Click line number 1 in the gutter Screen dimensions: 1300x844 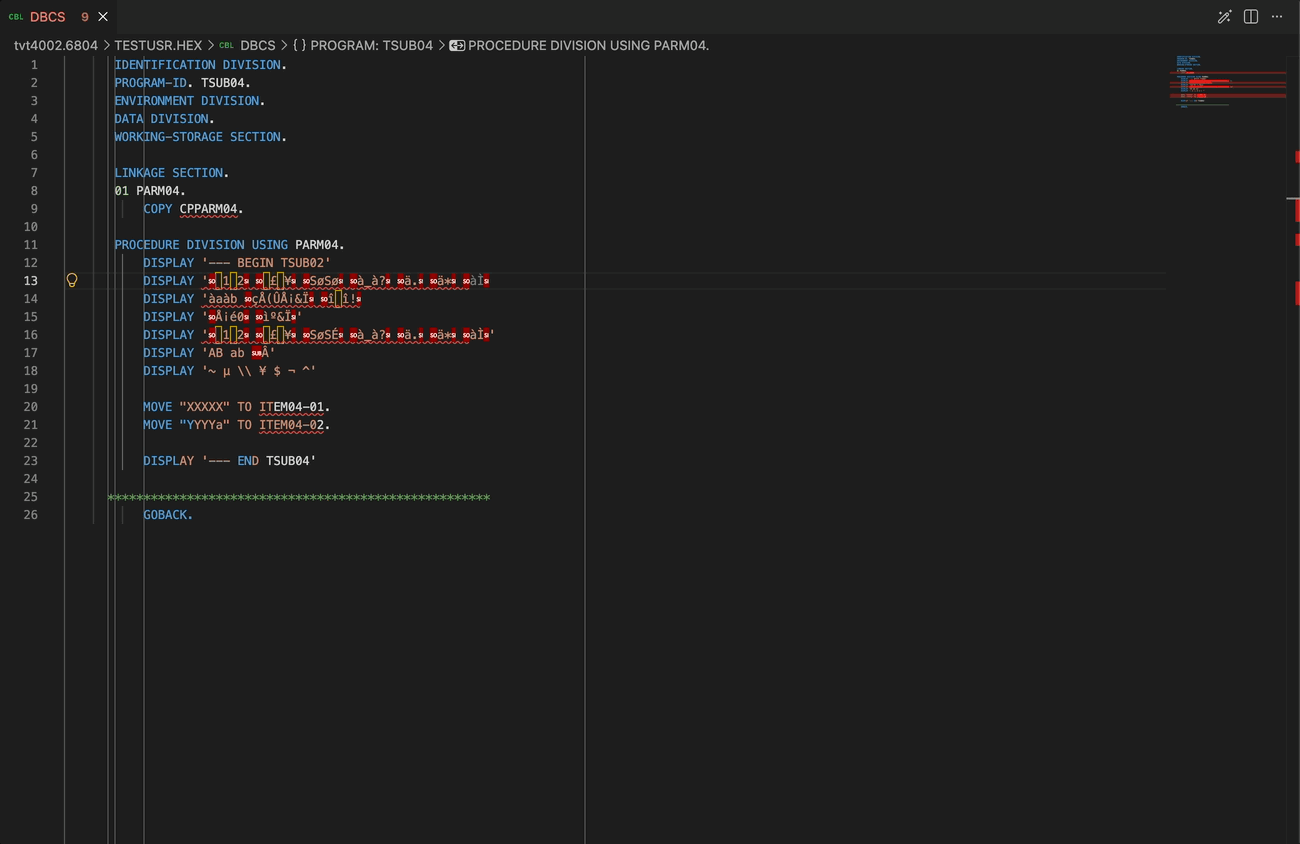pos(34,64)
